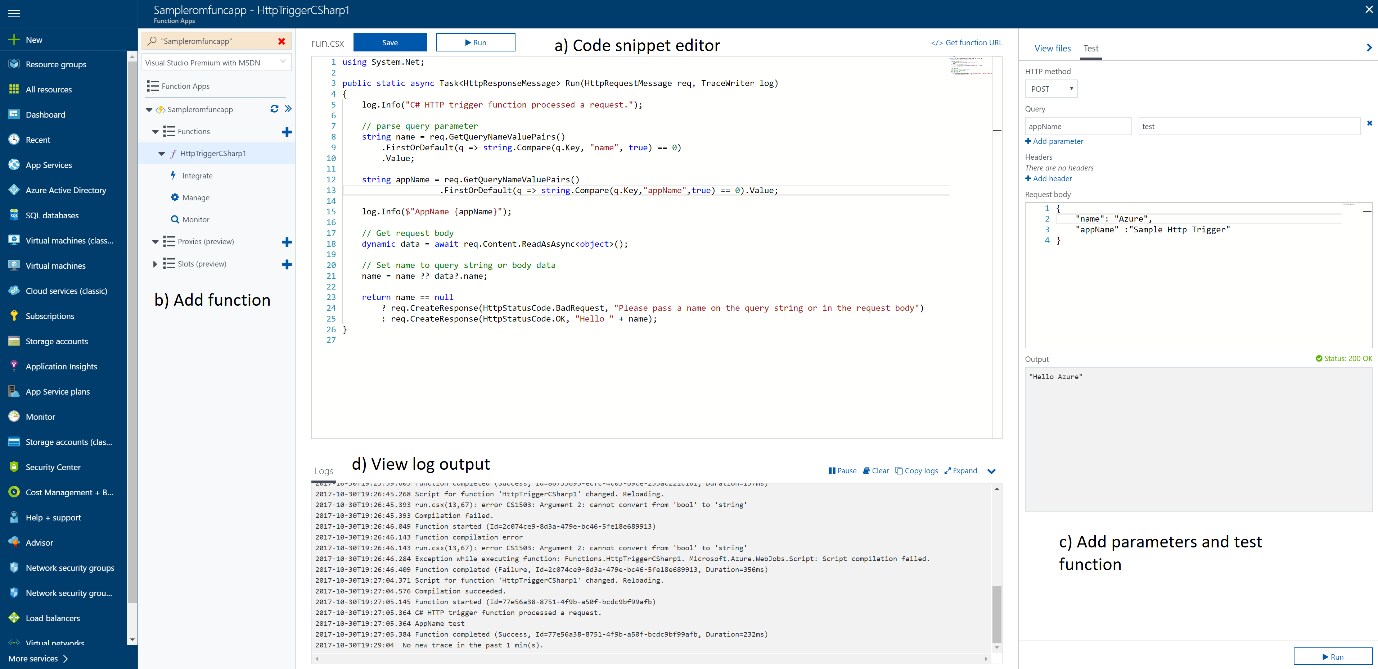
Task: Click the appName query key field
Action: point(1078,126)
